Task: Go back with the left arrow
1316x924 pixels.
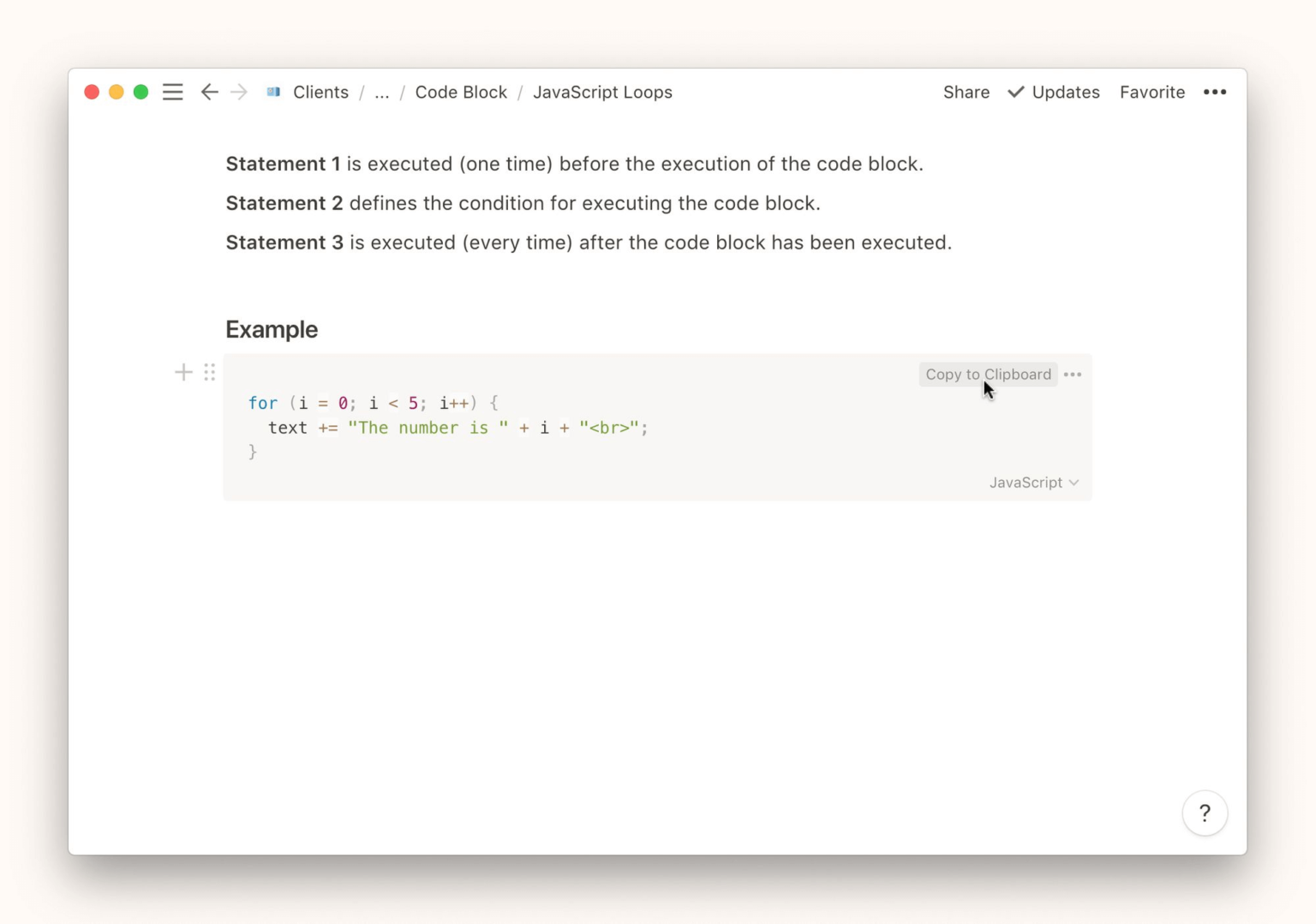Action: [209, 92]
